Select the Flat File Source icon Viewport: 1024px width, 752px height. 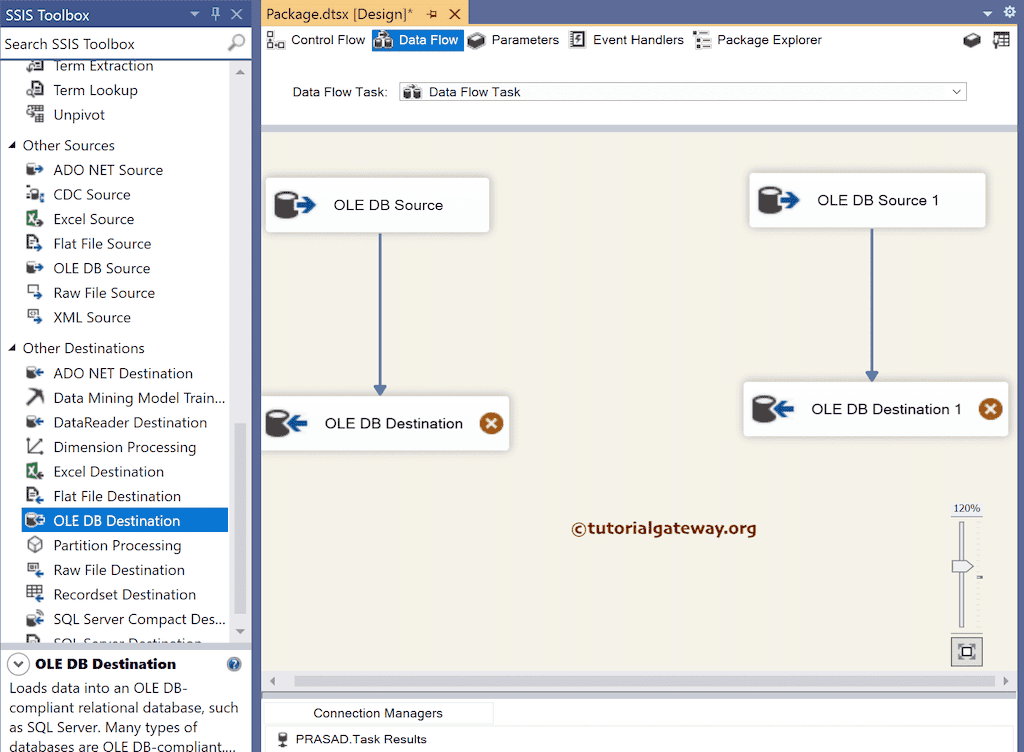[35, 243]
